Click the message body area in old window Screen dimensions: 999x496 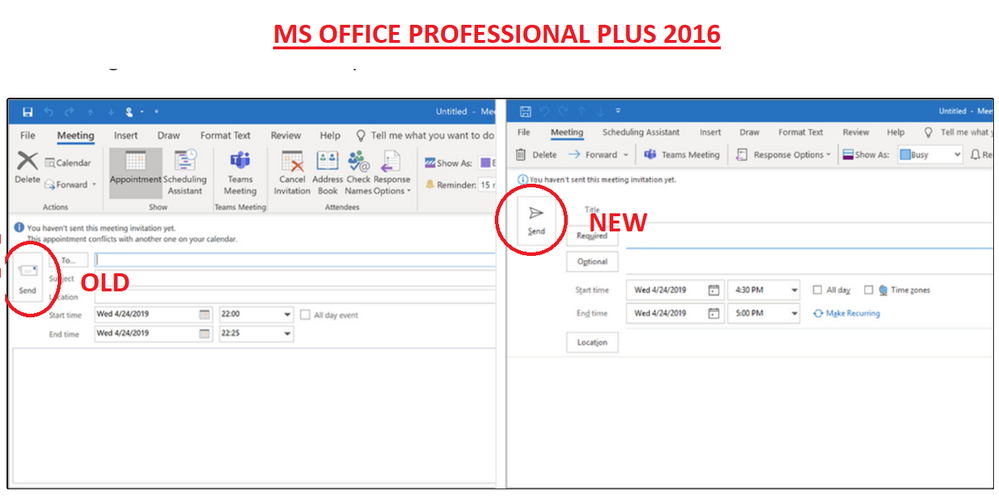[255, 415]
